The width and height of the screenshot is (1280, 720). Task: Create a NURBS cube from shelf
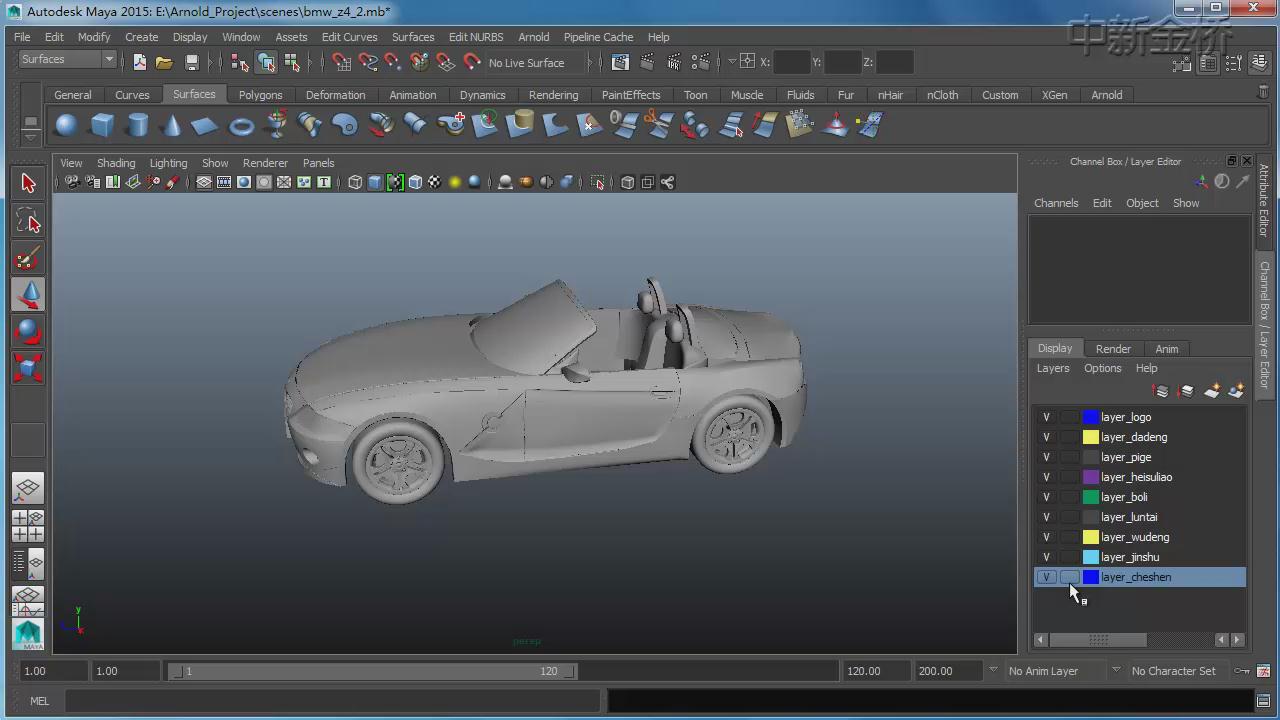(x=102, y=125)
